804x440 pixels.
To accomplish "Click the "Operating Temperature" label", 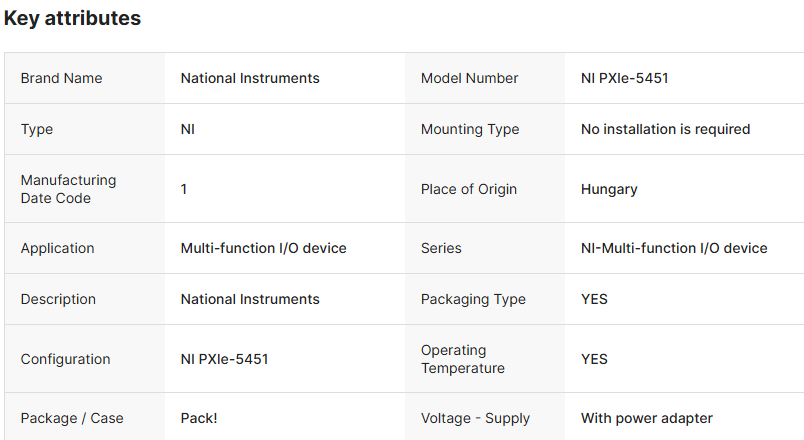I will pos(463,359).
